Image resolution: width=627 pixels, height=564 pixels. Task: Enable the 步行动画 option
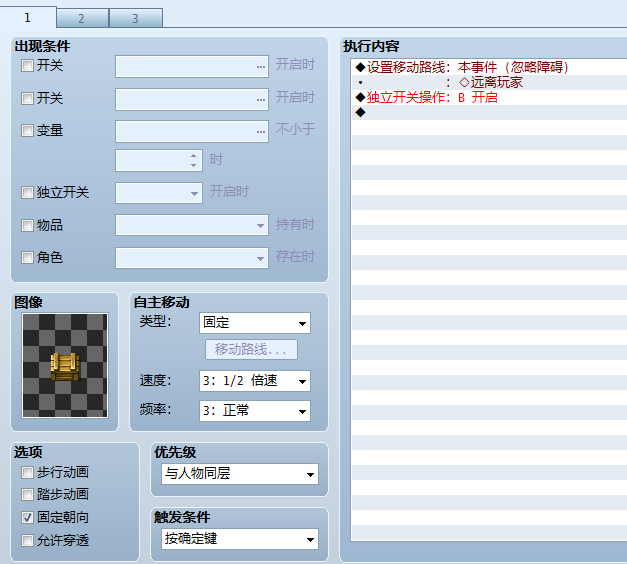coord(27,472)
